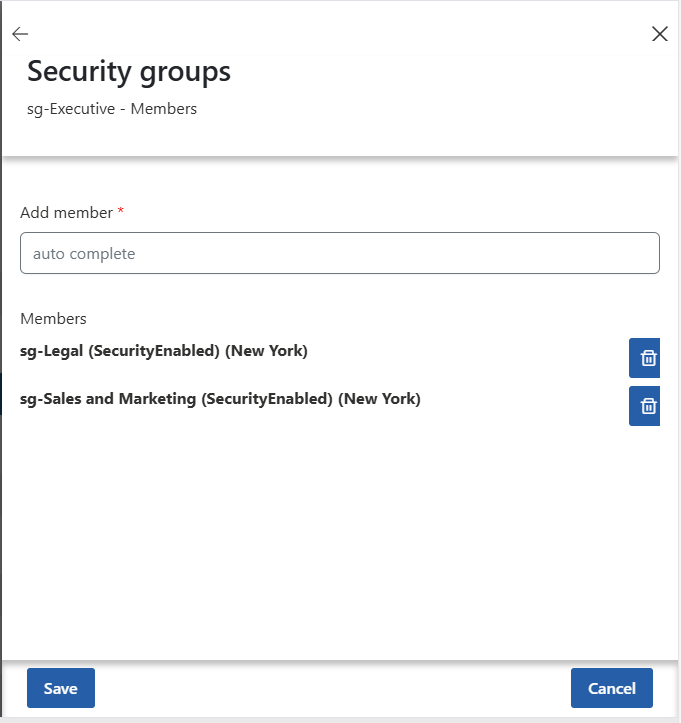The width and height of the screenshot is (681, 723).
Task: Save the sg-Executive member changes
Action: (60, 688)
